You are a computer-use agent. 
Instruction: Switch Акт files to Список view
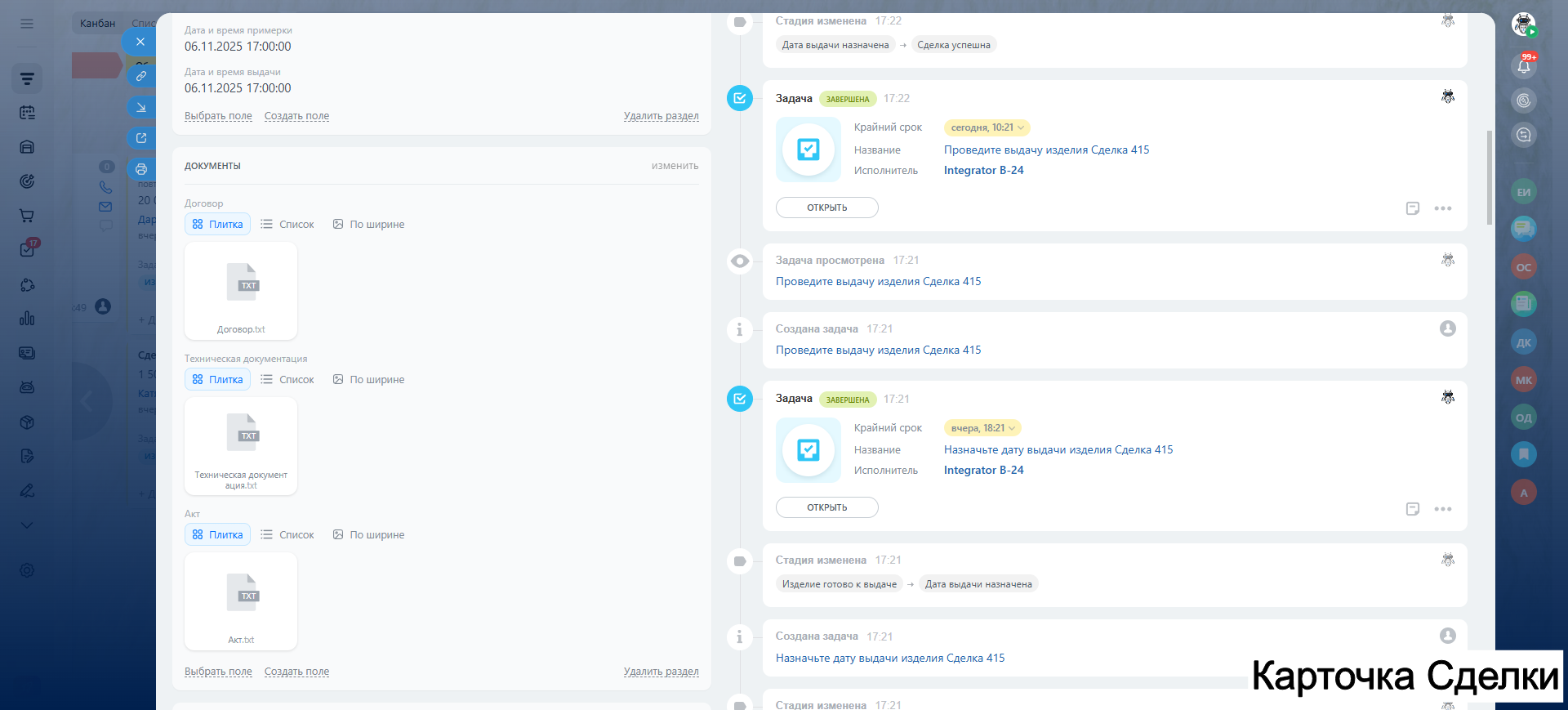[287, 535]
